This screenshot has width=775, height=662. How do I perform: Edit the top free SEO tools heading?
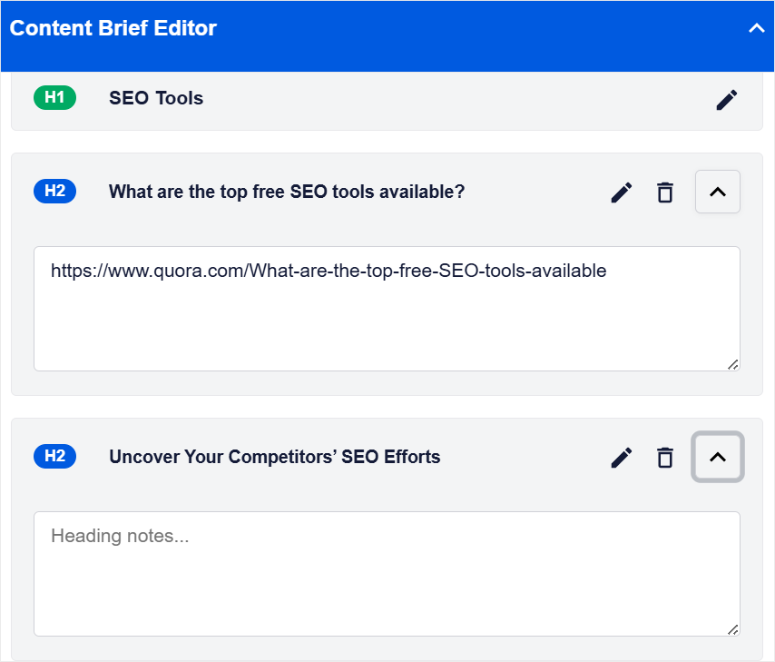[x=622, y=192]
